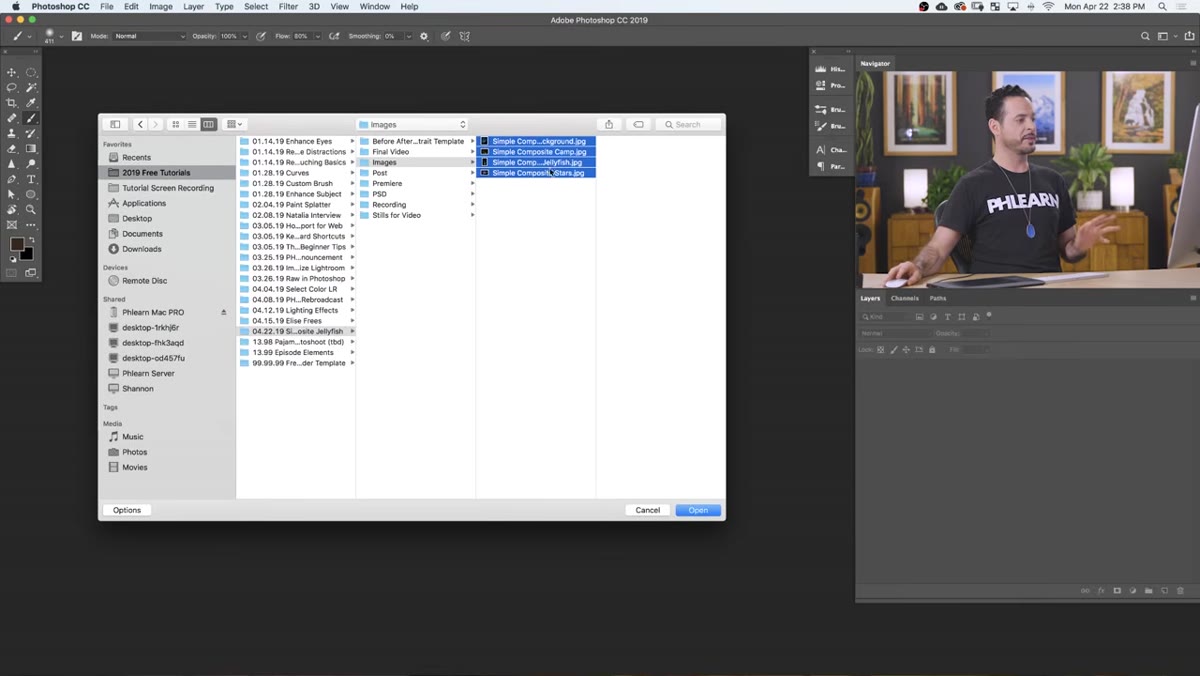Select the Navigator tab
1200x676 pixels.
coord(875,63)
